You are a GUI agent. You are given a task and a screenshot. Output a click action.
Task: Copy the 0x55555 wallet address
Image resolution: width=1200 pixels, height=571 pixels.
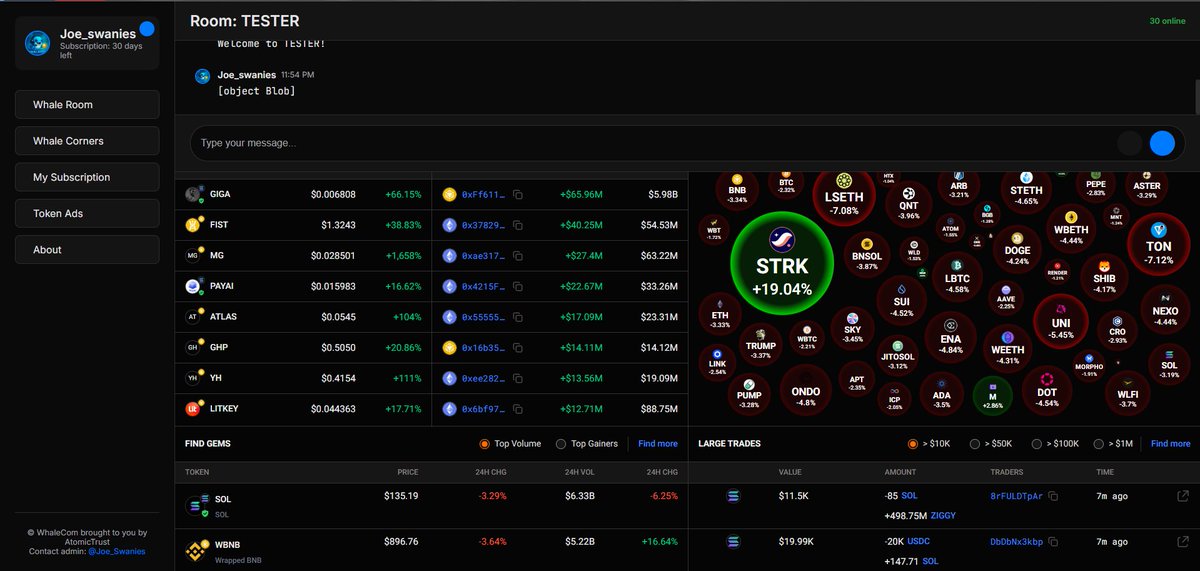tap(518, 317)
